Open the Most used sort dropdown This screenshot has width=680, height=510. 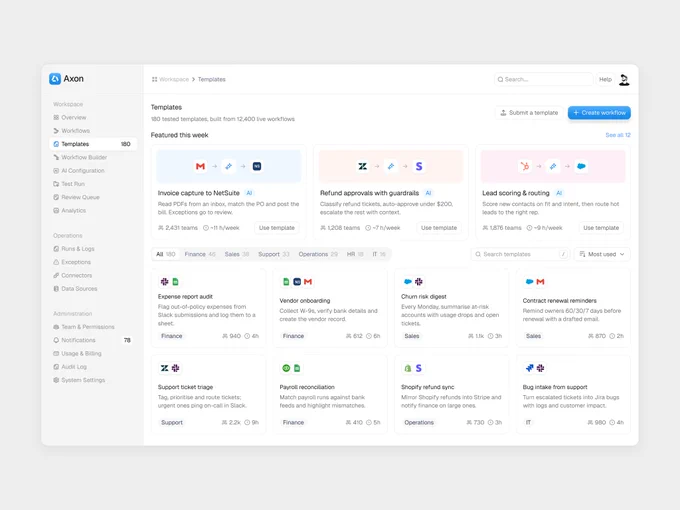click(602, 254)
